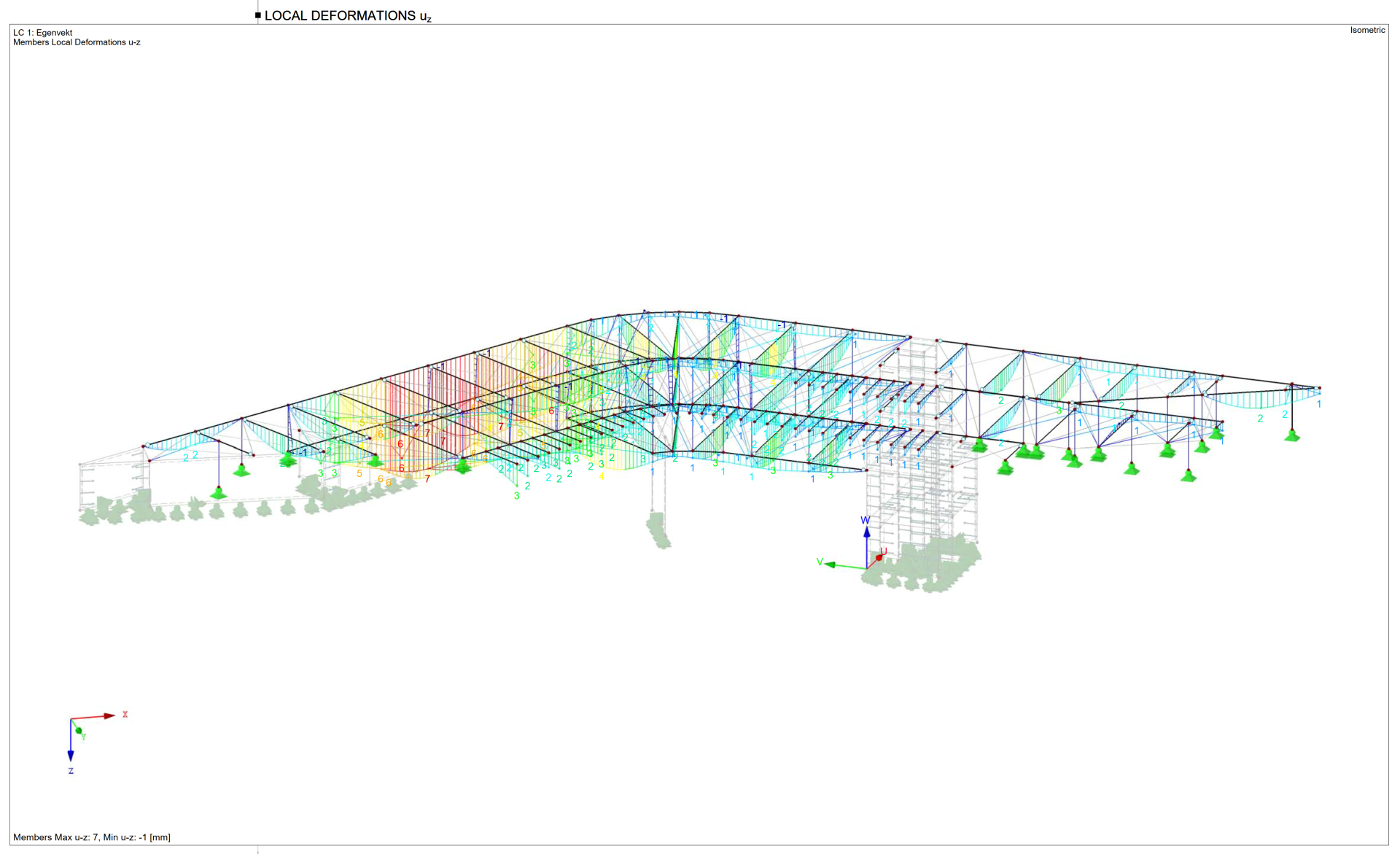Click 'Members Max u-z: 7, Min u-z: -1 [mm]' footer
This screenshot has height=854, width=1400.
pyautogui.click(x=92, y=837)
